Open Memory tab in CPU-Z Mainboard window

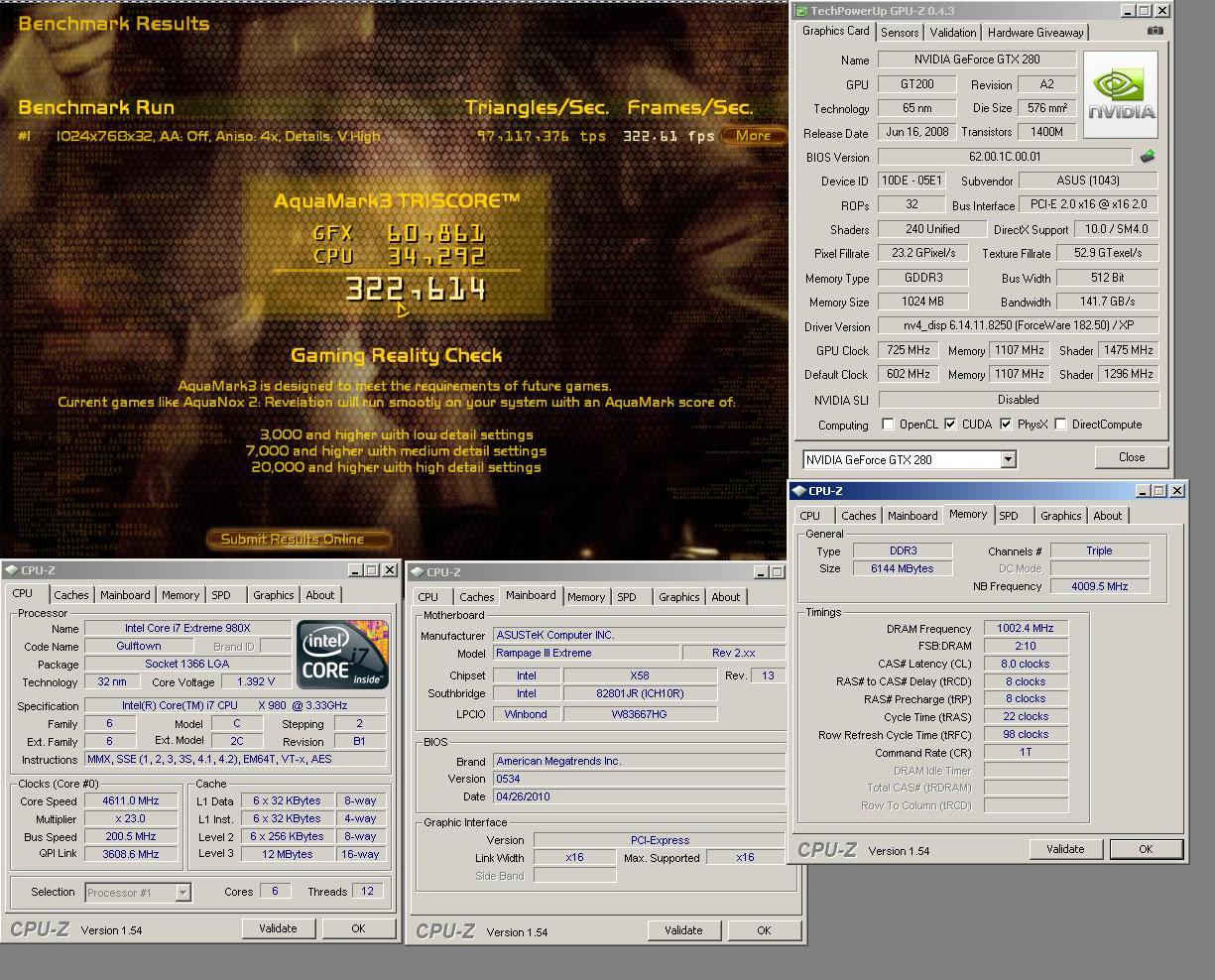(586, 597)
